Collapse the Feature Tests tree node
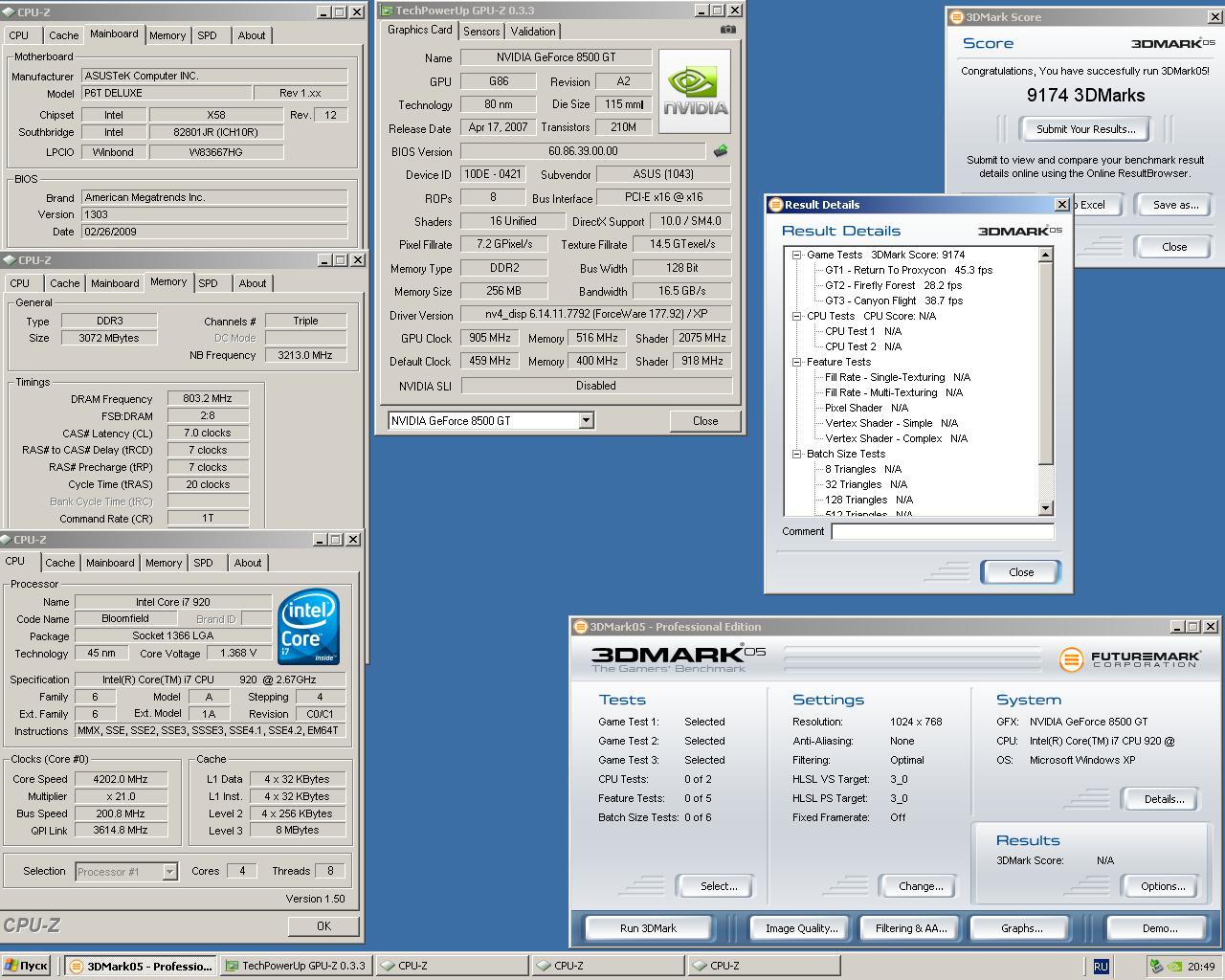This screenshot has width=1225, height=980. tap(796, 362)
